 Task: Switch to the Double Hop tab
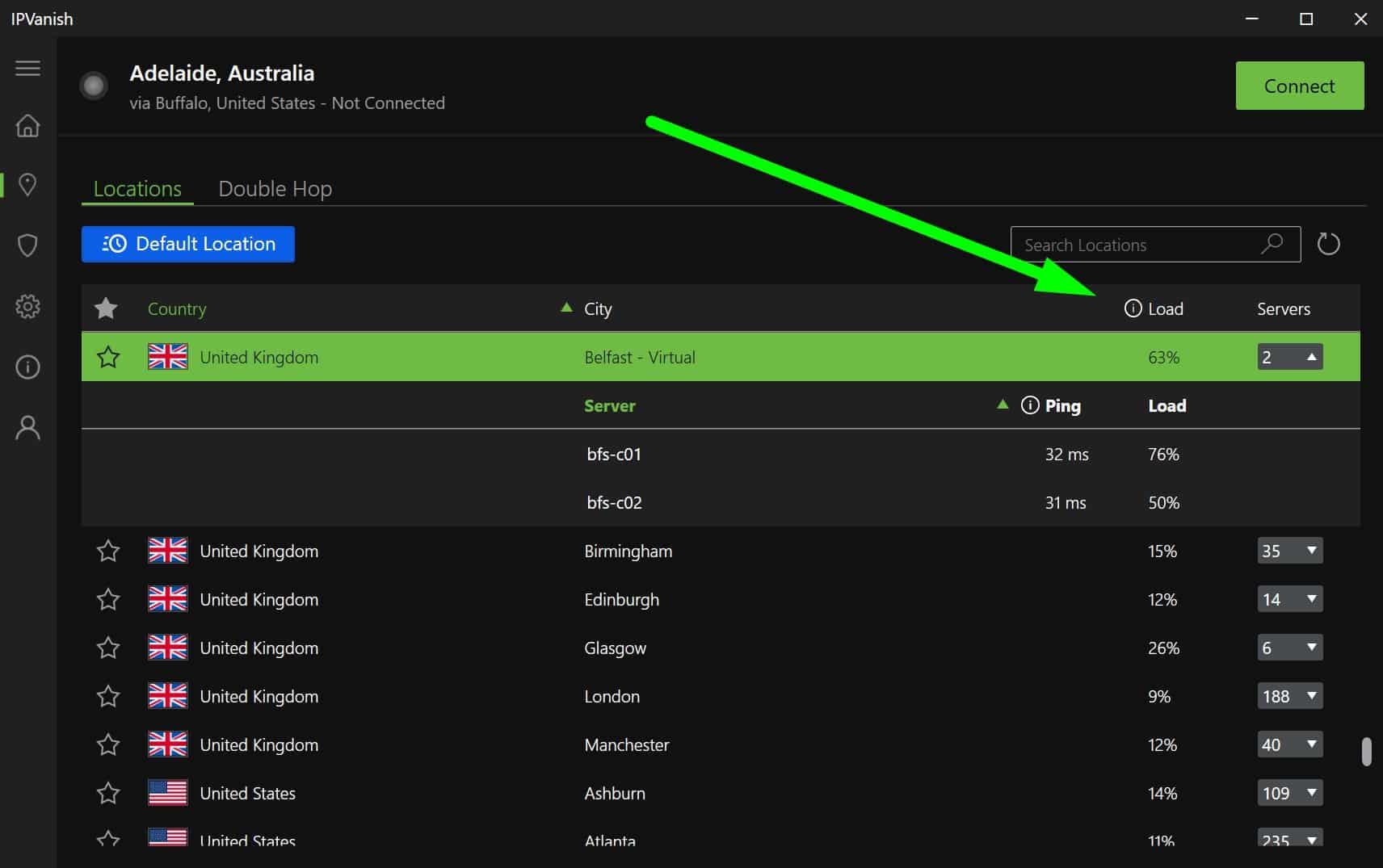pos(275,188)
